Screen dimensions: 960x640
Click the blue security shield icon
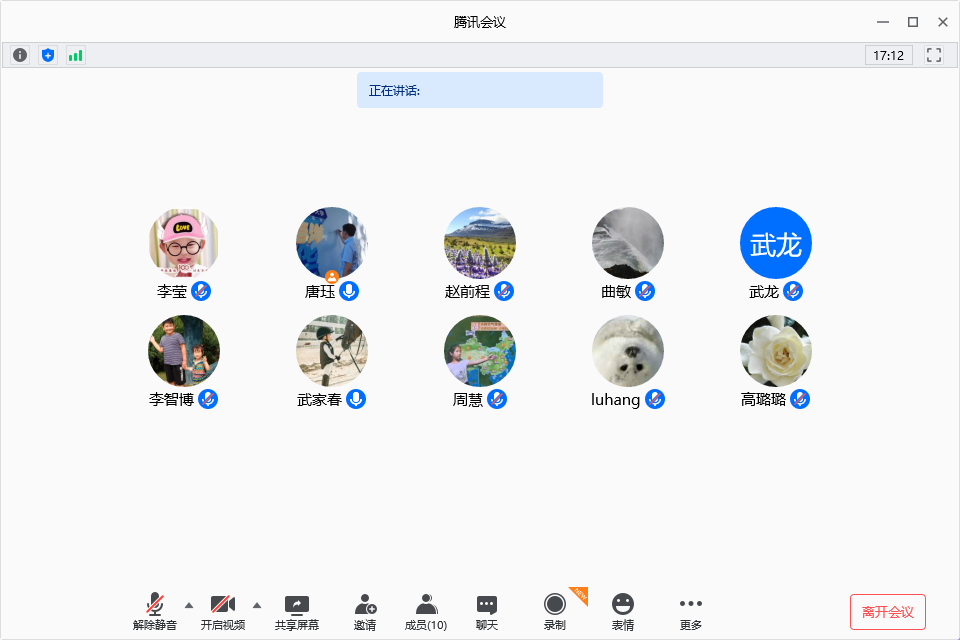48,55
